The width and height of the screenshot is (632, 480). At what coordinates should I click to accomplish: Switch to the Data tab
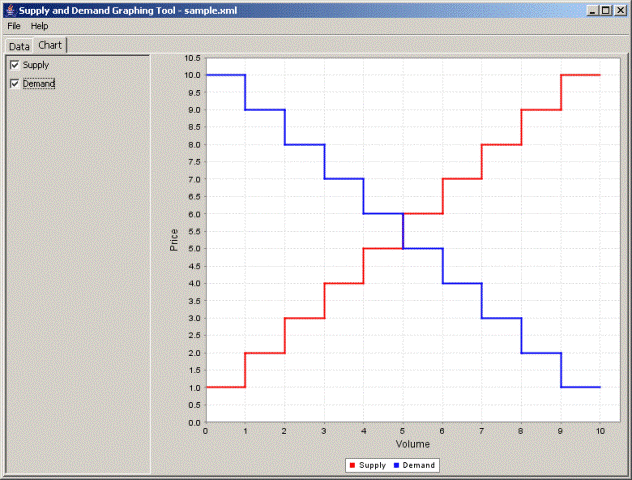click(19, 46)
